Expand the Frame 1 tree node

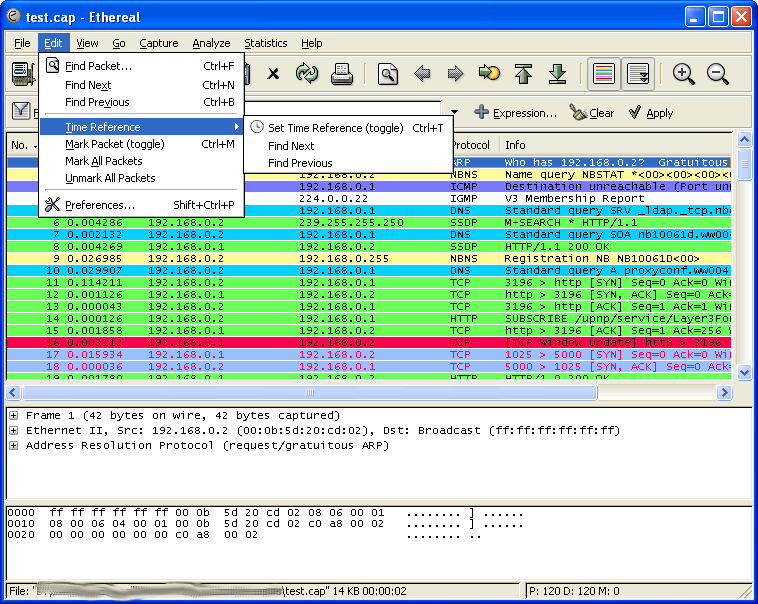click(x=14, y=415)
